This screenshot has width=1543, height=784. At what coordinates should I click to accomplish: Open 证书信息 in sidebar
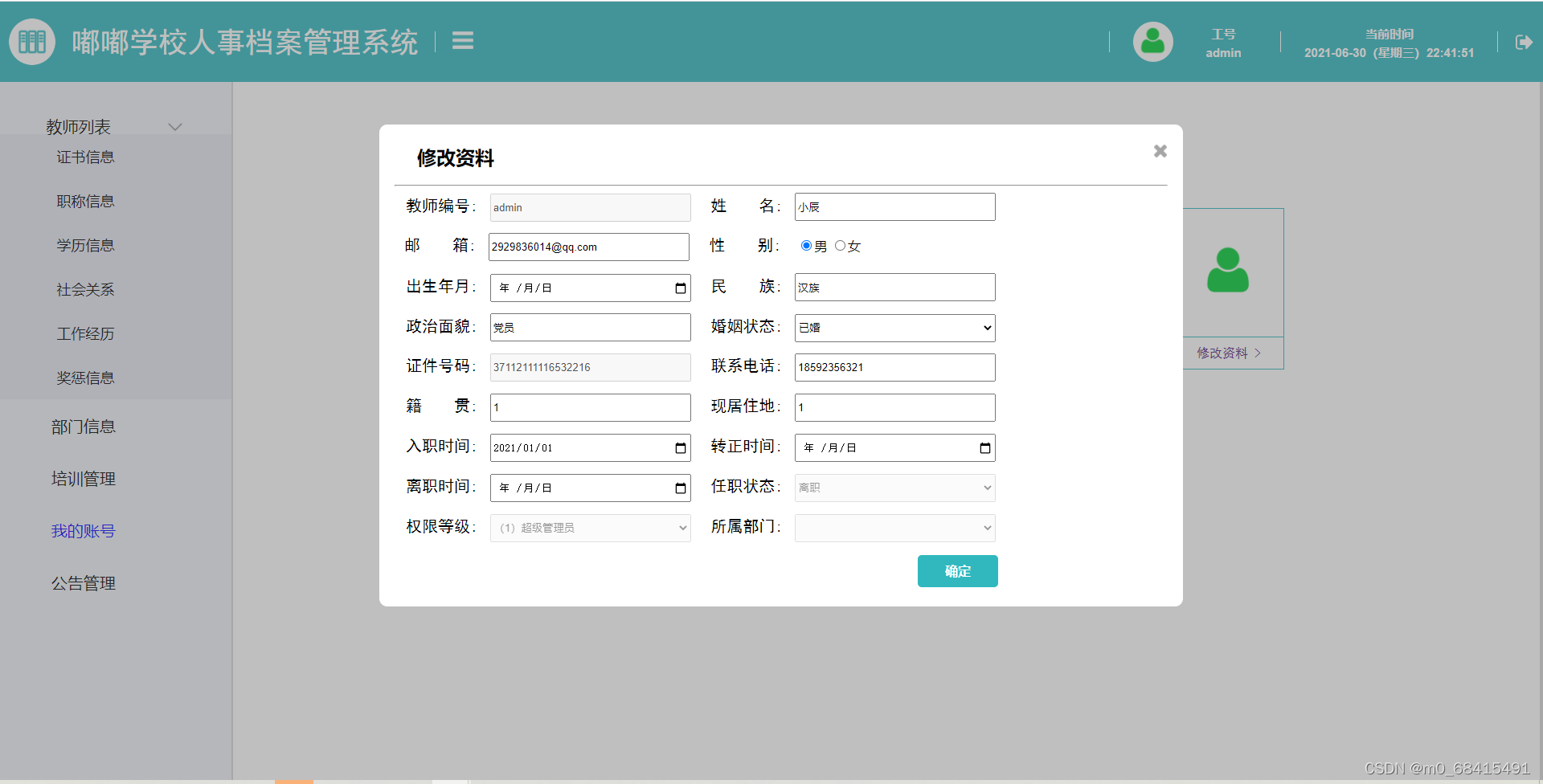tap(85, 157)
